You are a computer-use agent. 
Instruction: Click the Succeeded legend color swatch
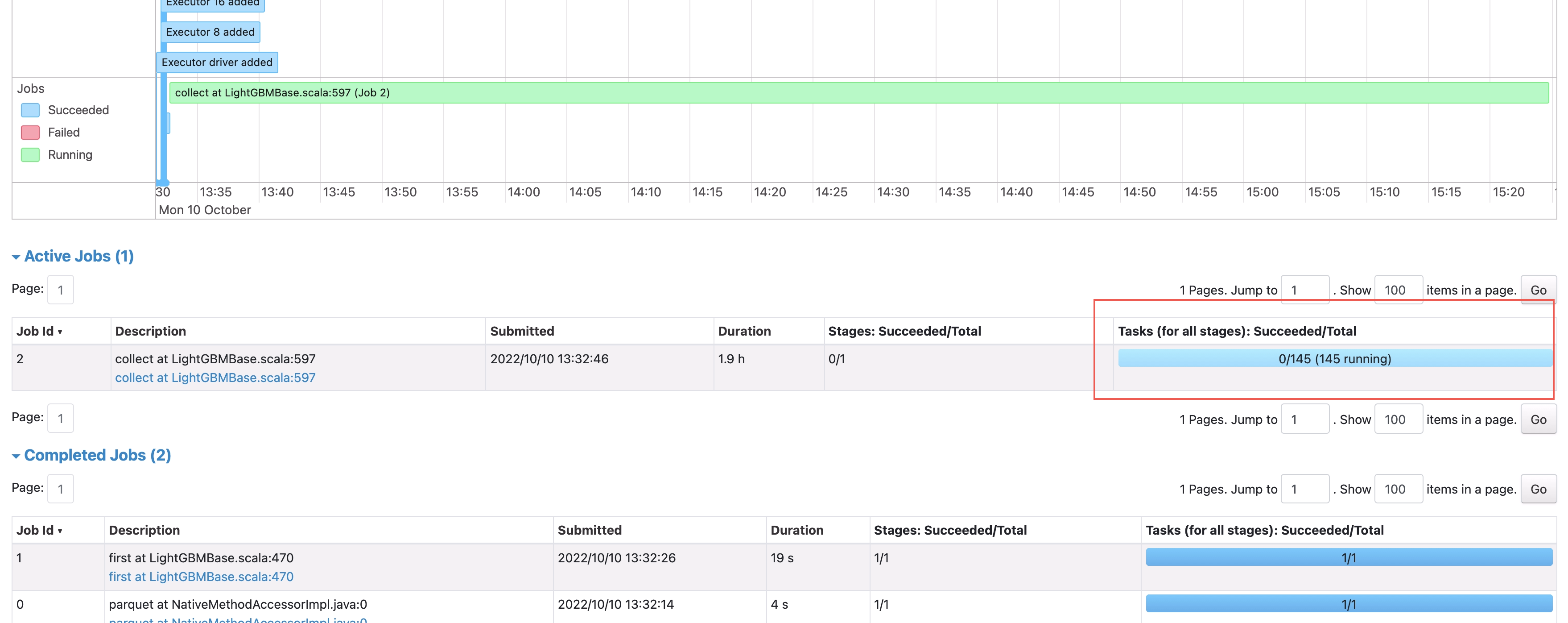[30, 110]
